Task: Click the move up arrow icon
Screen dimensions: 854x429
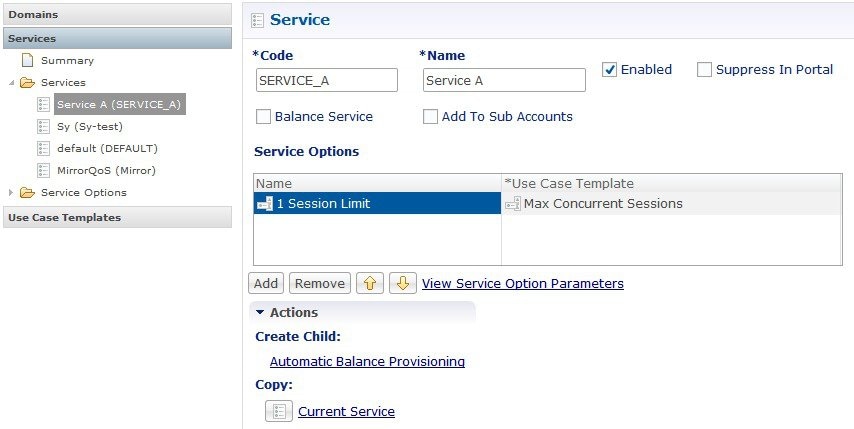Action: tap(370, 283)
